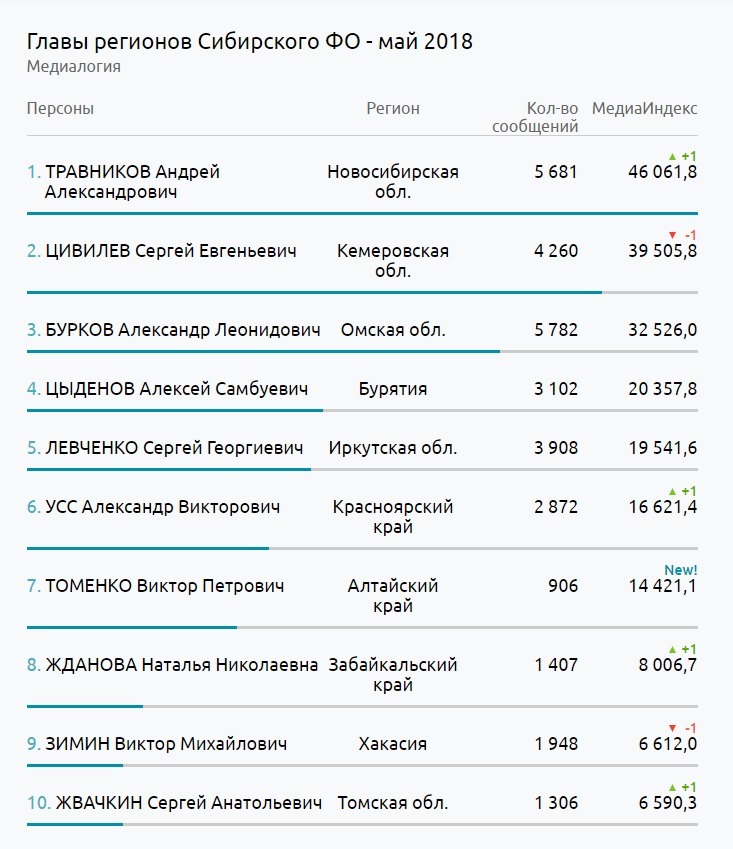
Task: Click green up arrow above Жданова's index
Action: tap(672, 649)
